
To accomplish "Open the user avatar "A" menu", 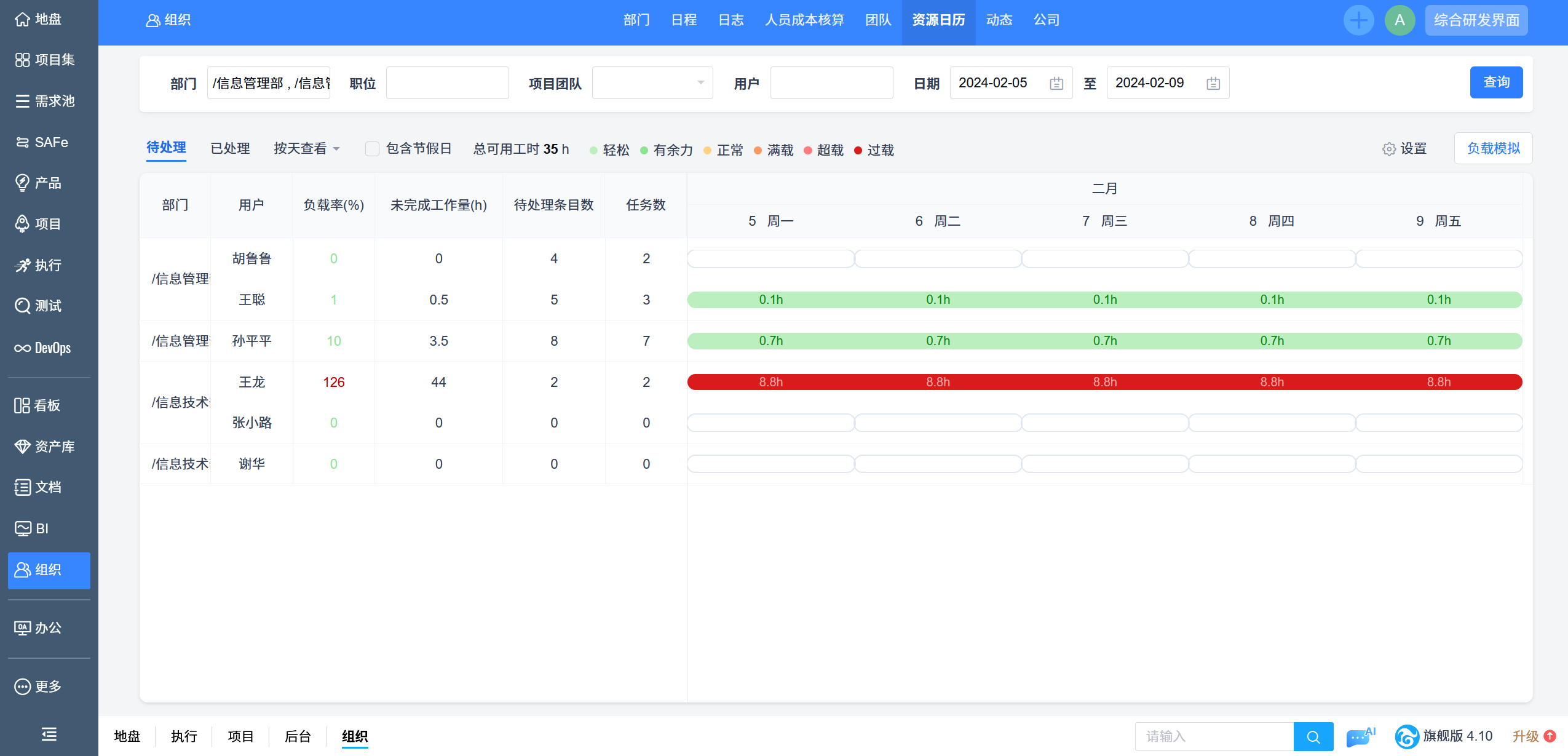I will (x=1399, y=20).
